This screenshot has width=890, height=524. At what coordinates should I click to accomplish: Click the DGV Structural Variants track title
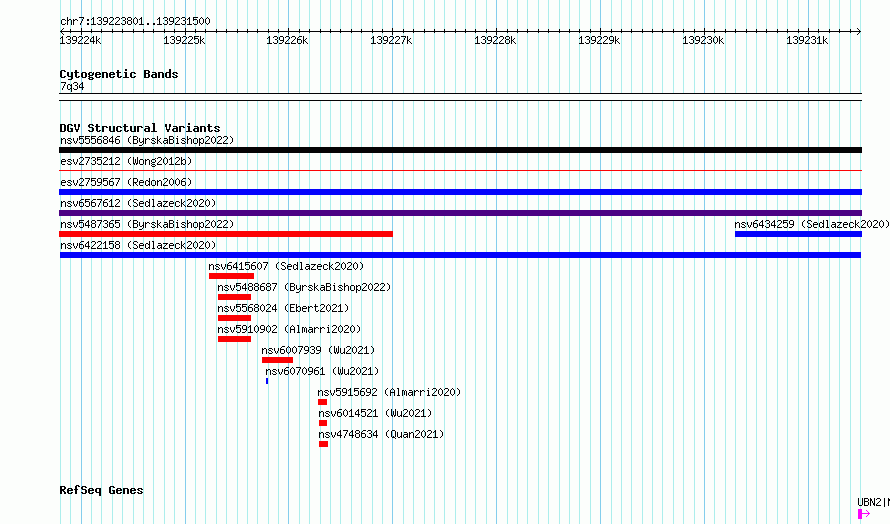tap(140, 128)
